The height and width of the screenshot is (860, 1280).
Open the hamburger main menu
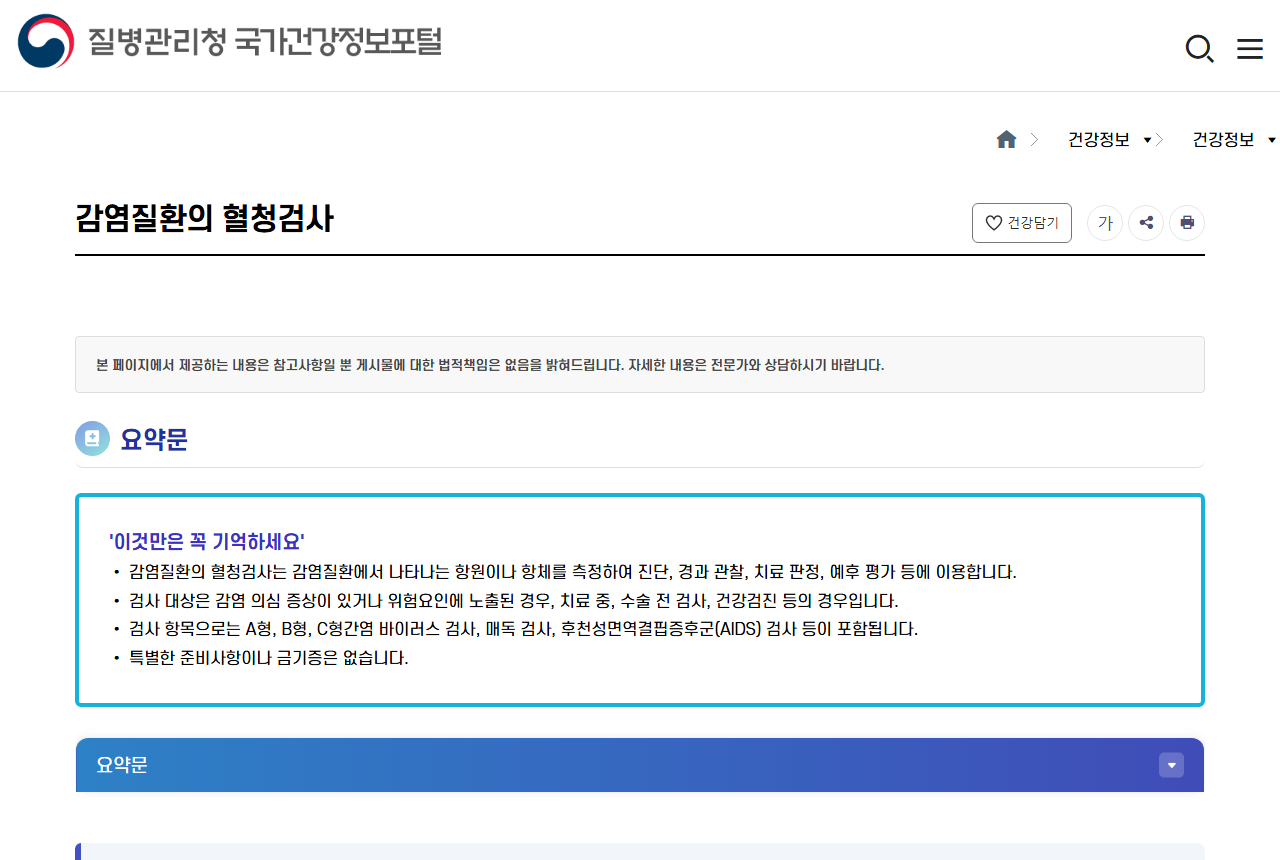[x=1250, y=49]
